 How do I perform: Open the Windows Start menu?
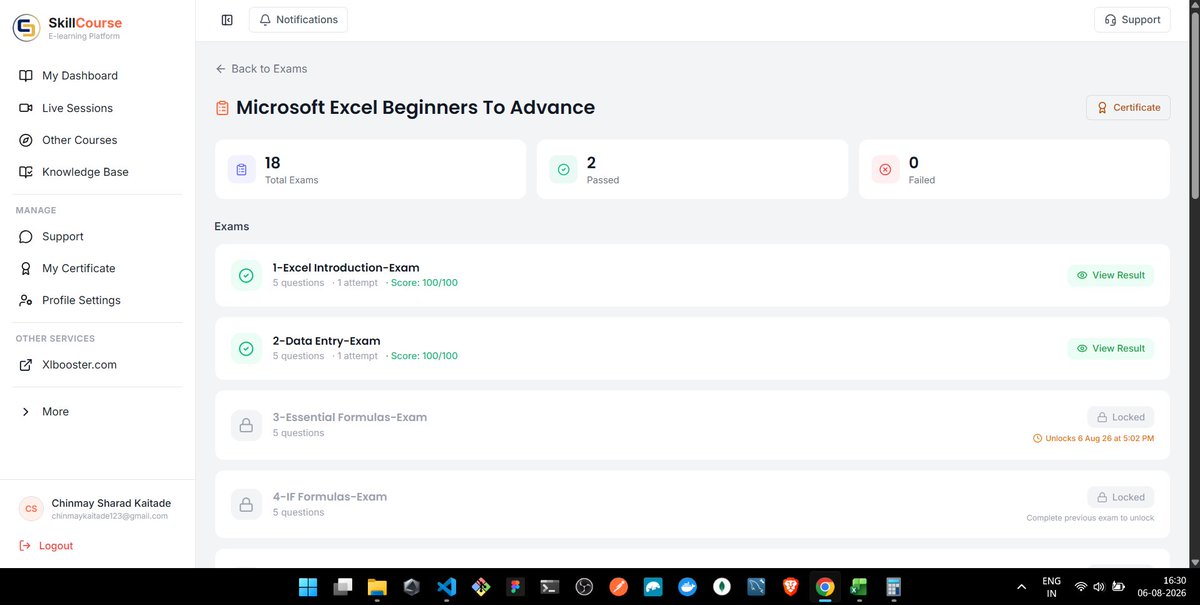point(308,587)
